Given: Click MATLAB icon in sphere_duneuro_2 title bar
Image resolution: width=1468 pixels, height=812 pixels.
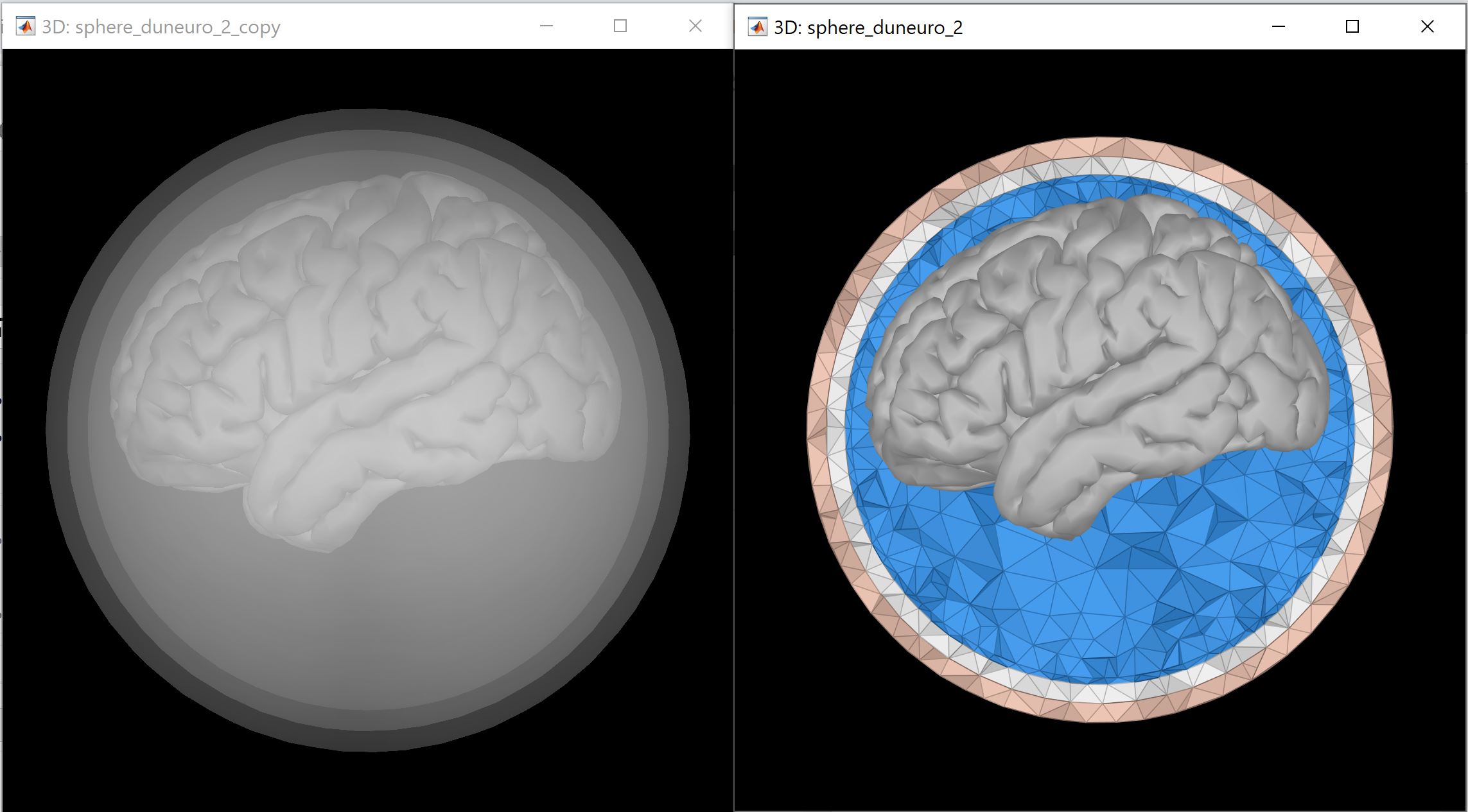Looking at the screenshot, I should 758,27.
